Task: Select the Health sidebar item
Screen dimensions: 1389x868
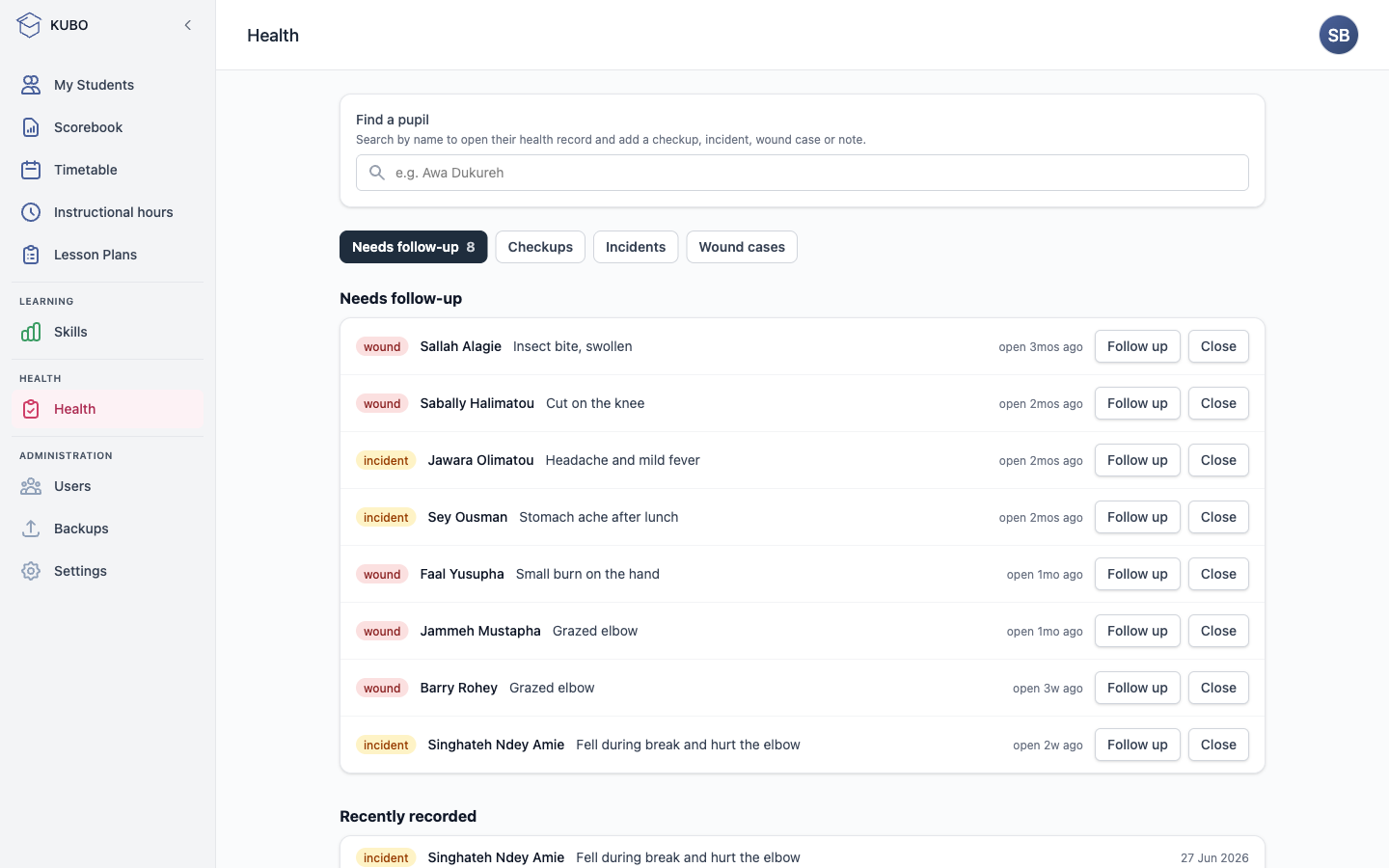Action: pos(108,409)
